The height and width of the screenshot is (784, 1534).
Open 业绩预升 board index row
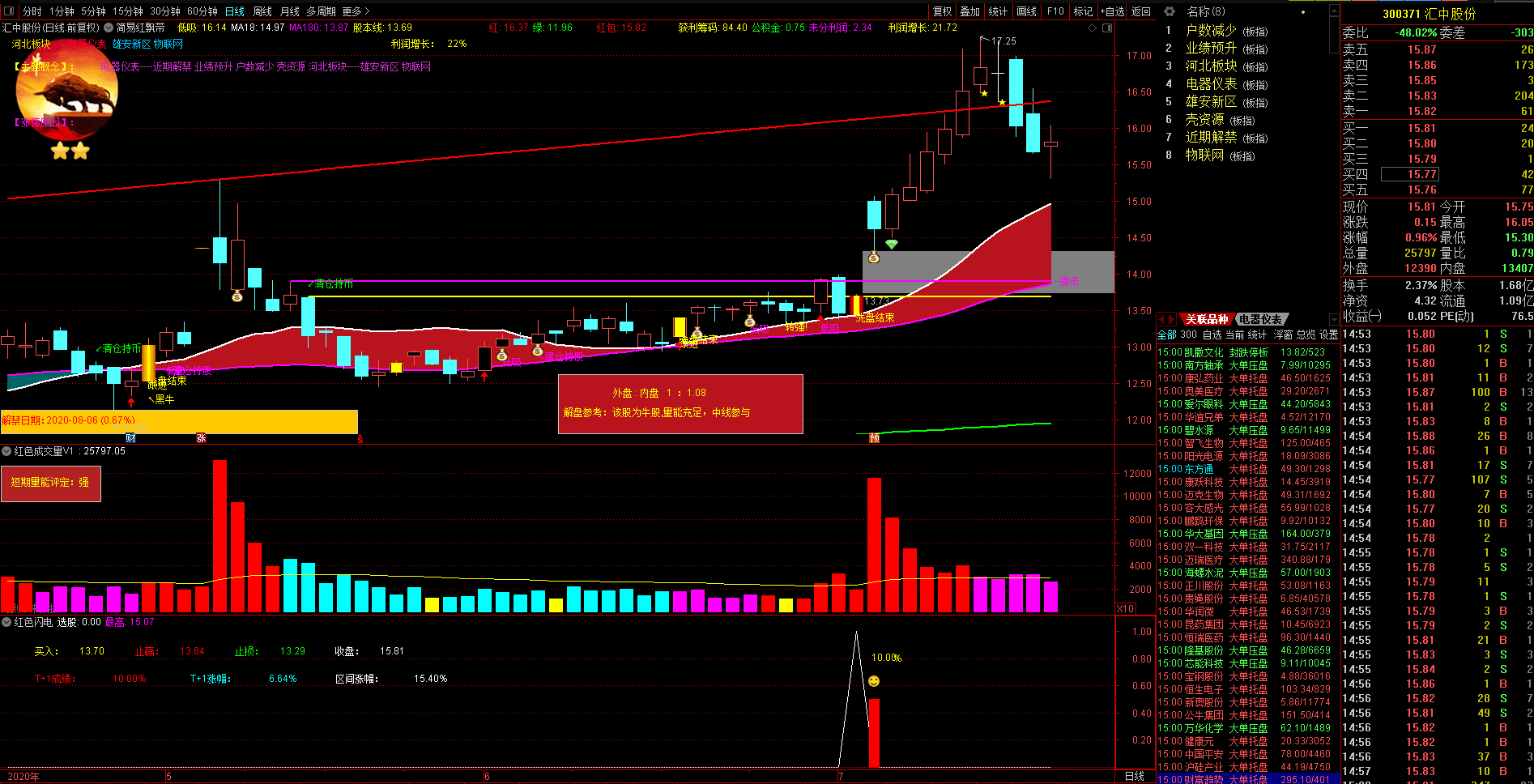1242,49
